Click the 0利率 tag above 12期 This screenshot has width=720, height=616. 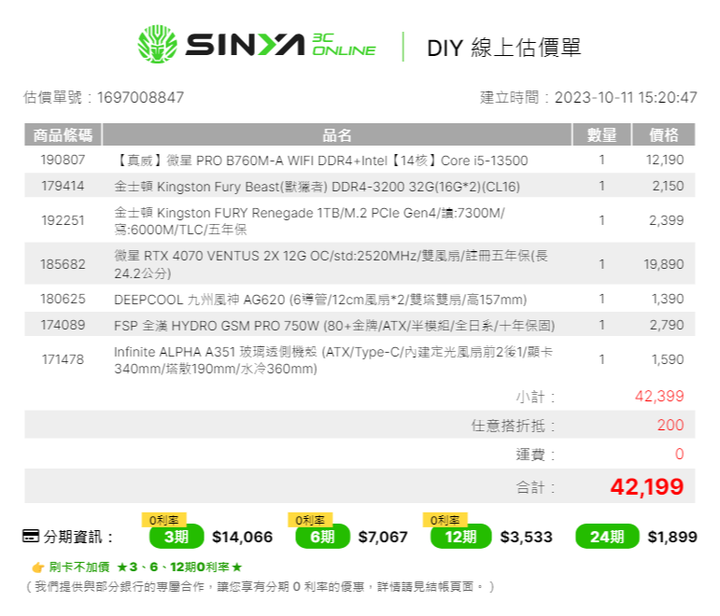click(445, 520)
